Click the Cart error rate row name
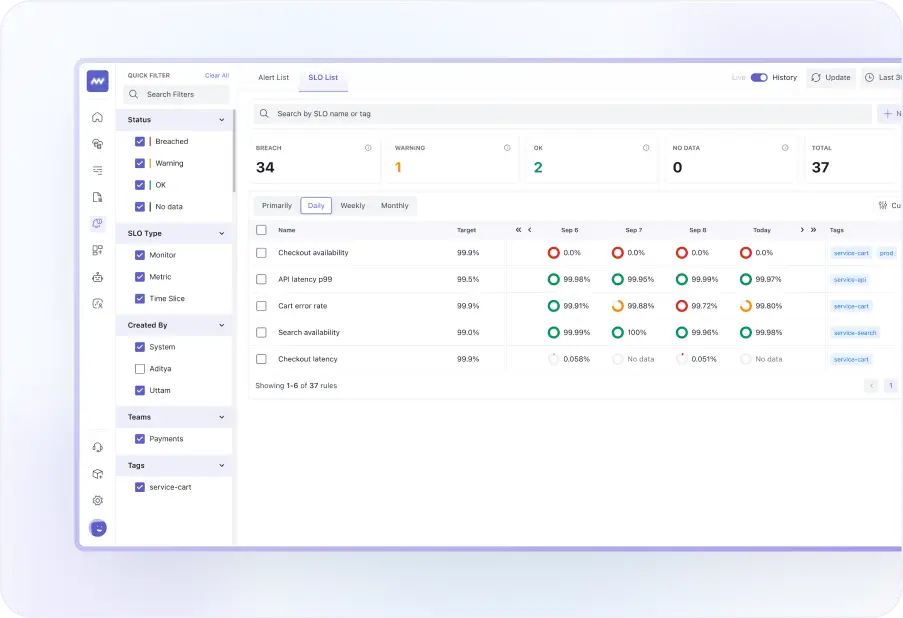This screenshot has width=903, height=618. click(302, 306)
